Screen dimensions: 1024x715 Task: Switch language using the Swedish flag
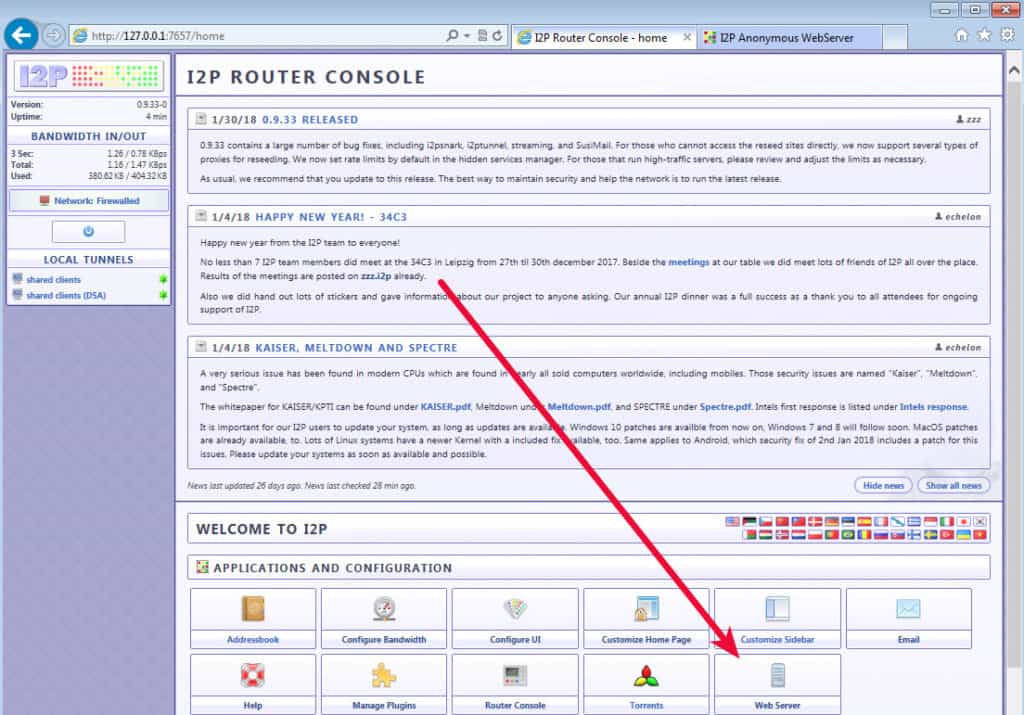coord(931,535)
